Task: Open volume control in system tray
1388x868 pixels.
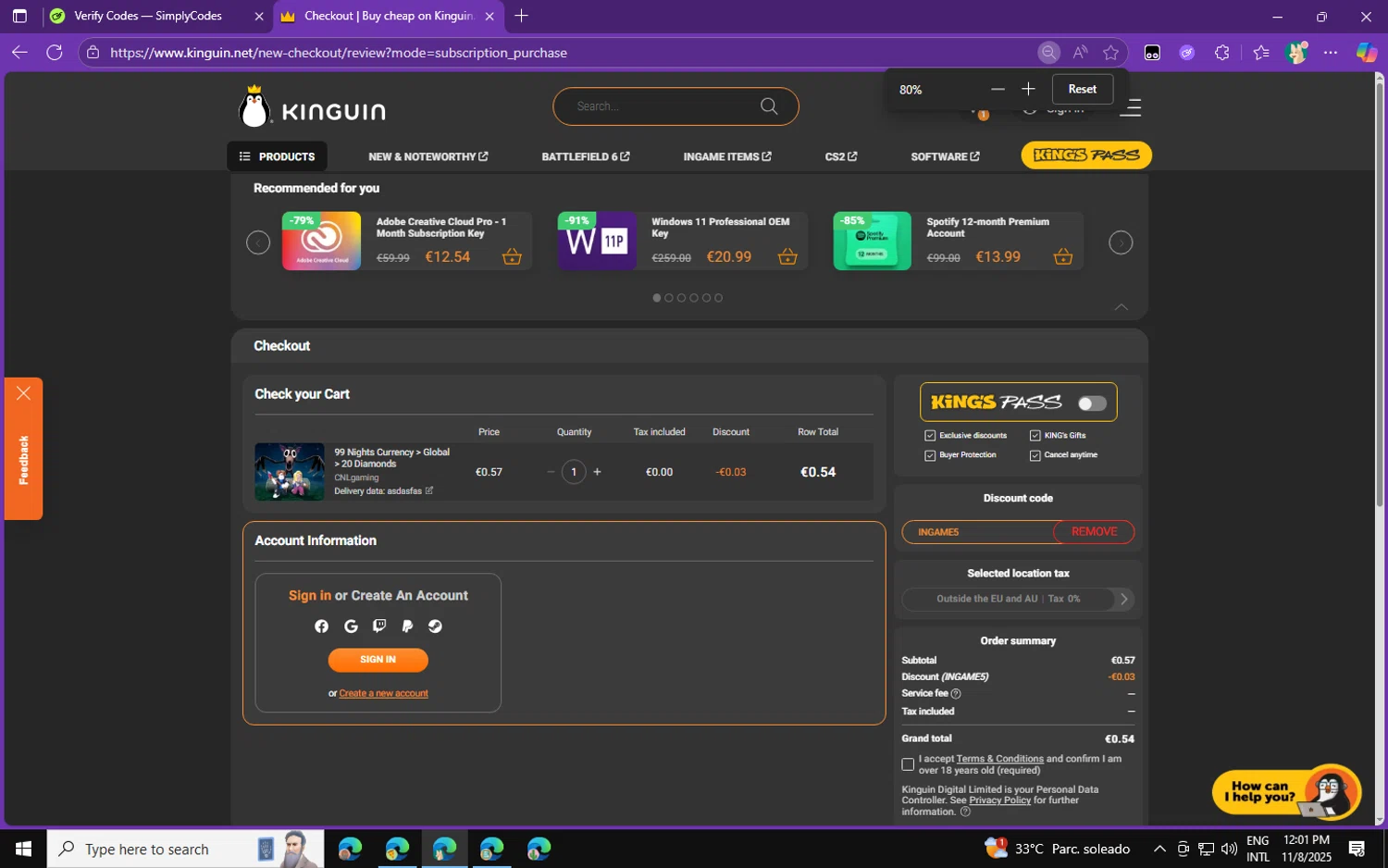Action: click(1229, 849)
